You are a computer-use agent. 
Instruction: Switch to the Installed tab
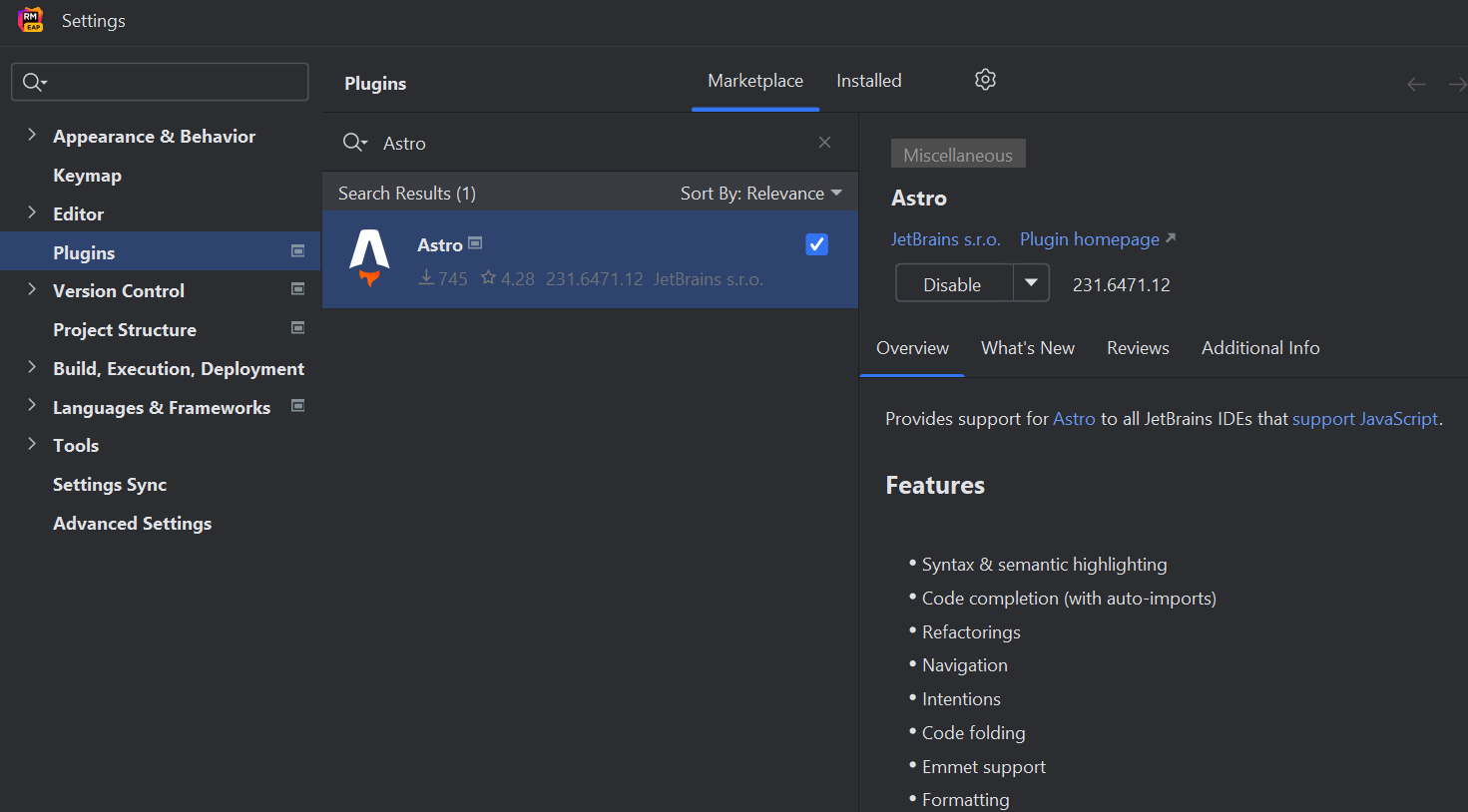pyautogui.click(x=869, y=81)
